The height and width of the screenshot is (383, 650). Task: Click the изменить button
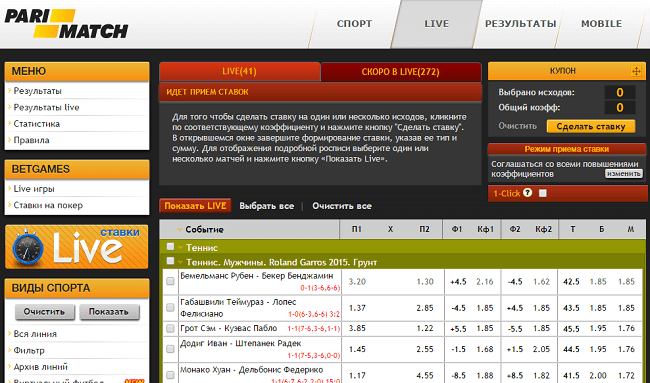(623, 174)
